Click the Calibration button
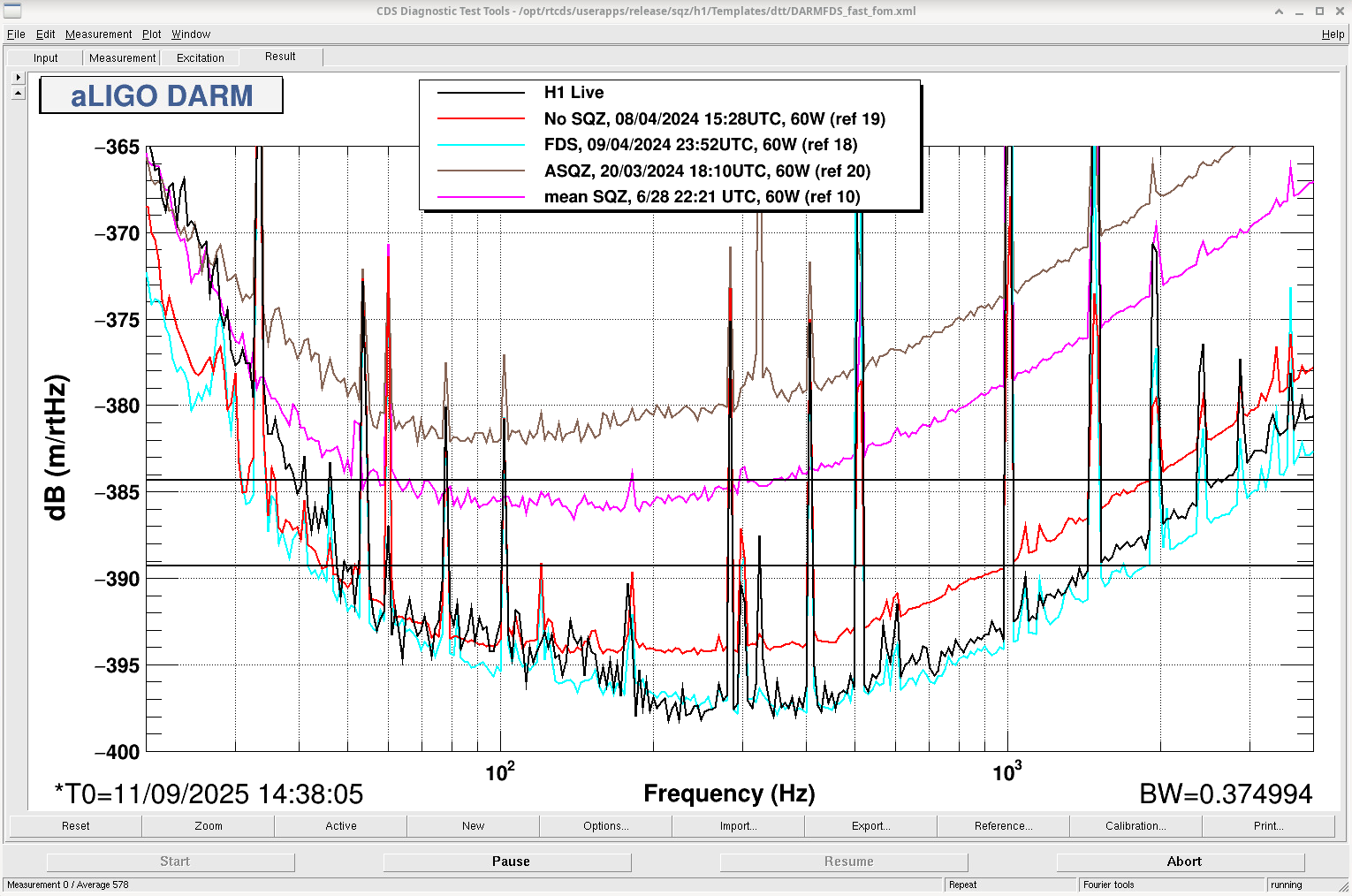Image resolution: width=1352 pixels, height=896 pixels. point(1136,826)
